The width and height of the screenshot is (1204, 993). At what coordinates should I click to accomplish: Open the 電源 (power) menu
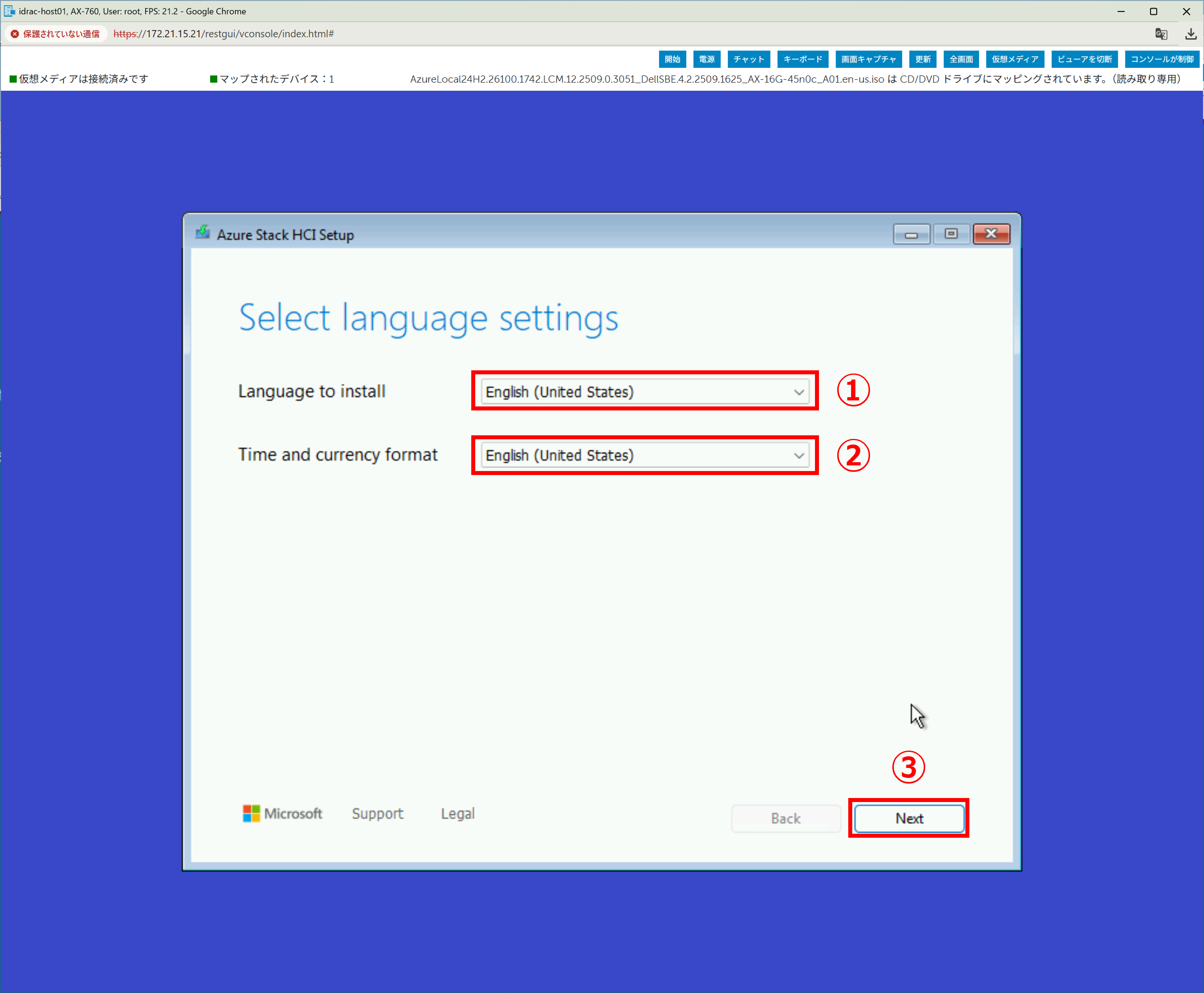click(707, 59)
